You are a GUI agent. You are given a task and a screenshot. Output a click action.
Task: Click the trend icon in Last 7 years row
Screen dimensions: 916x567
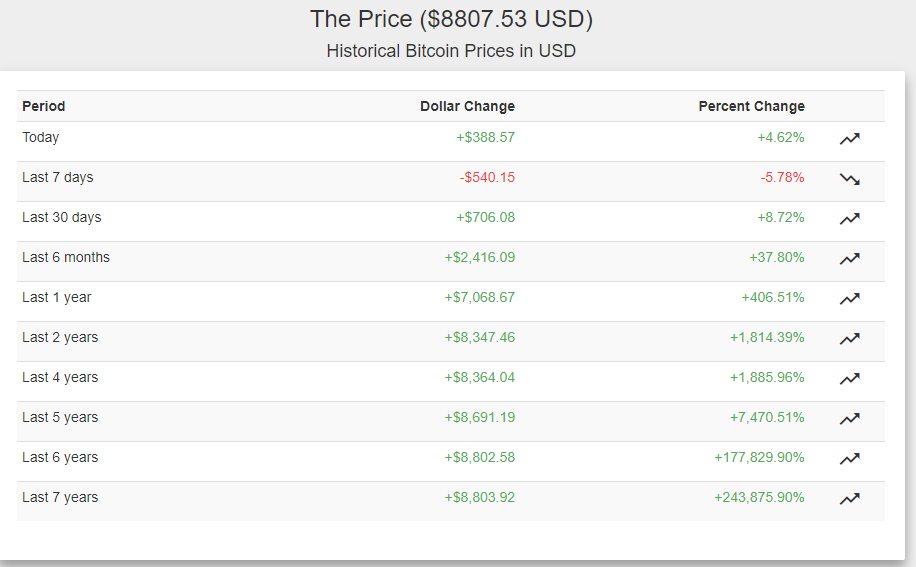(x=849, y=499)
